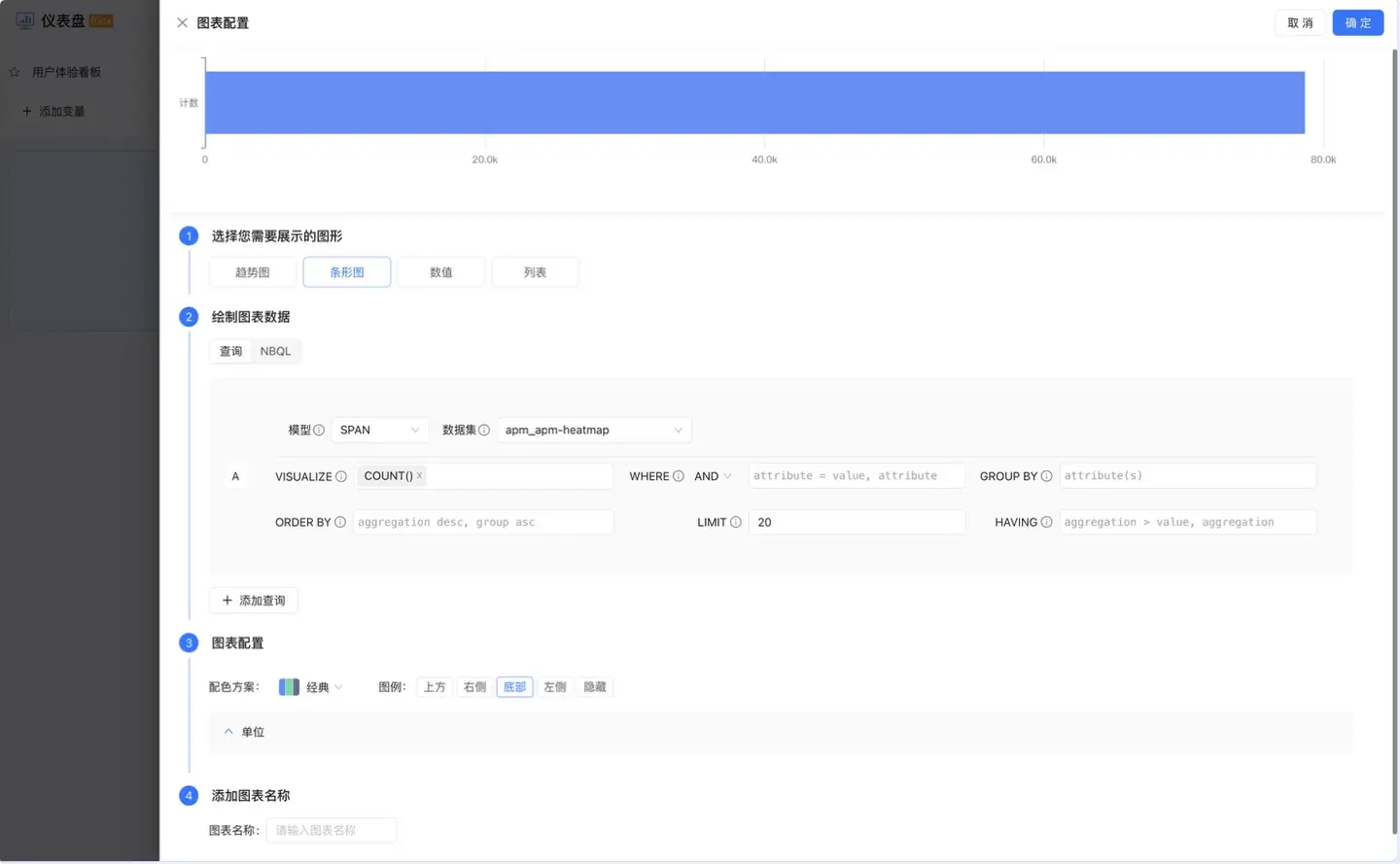Click the LIMIT info icon
This screenshot has width=1400, height=864.
coord(736,522)
